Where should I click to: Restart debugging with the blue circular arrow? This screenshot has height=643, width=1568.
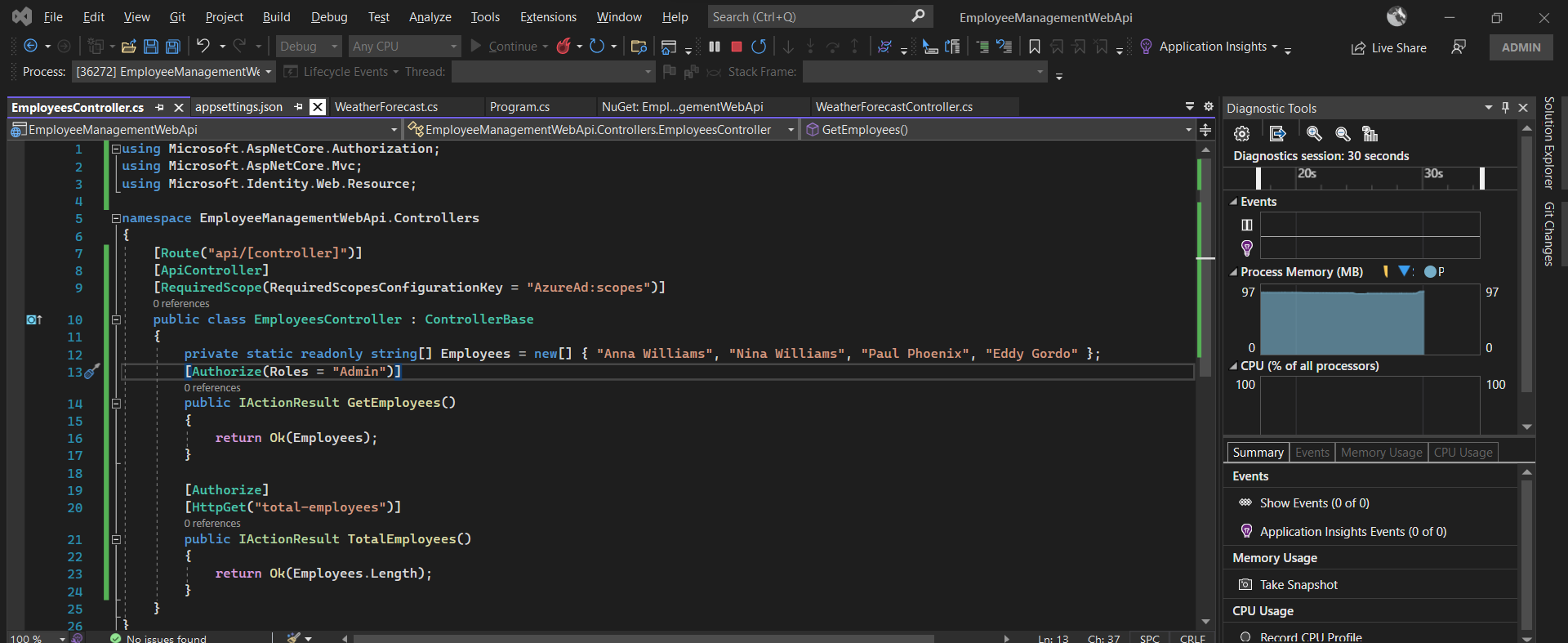759,47
